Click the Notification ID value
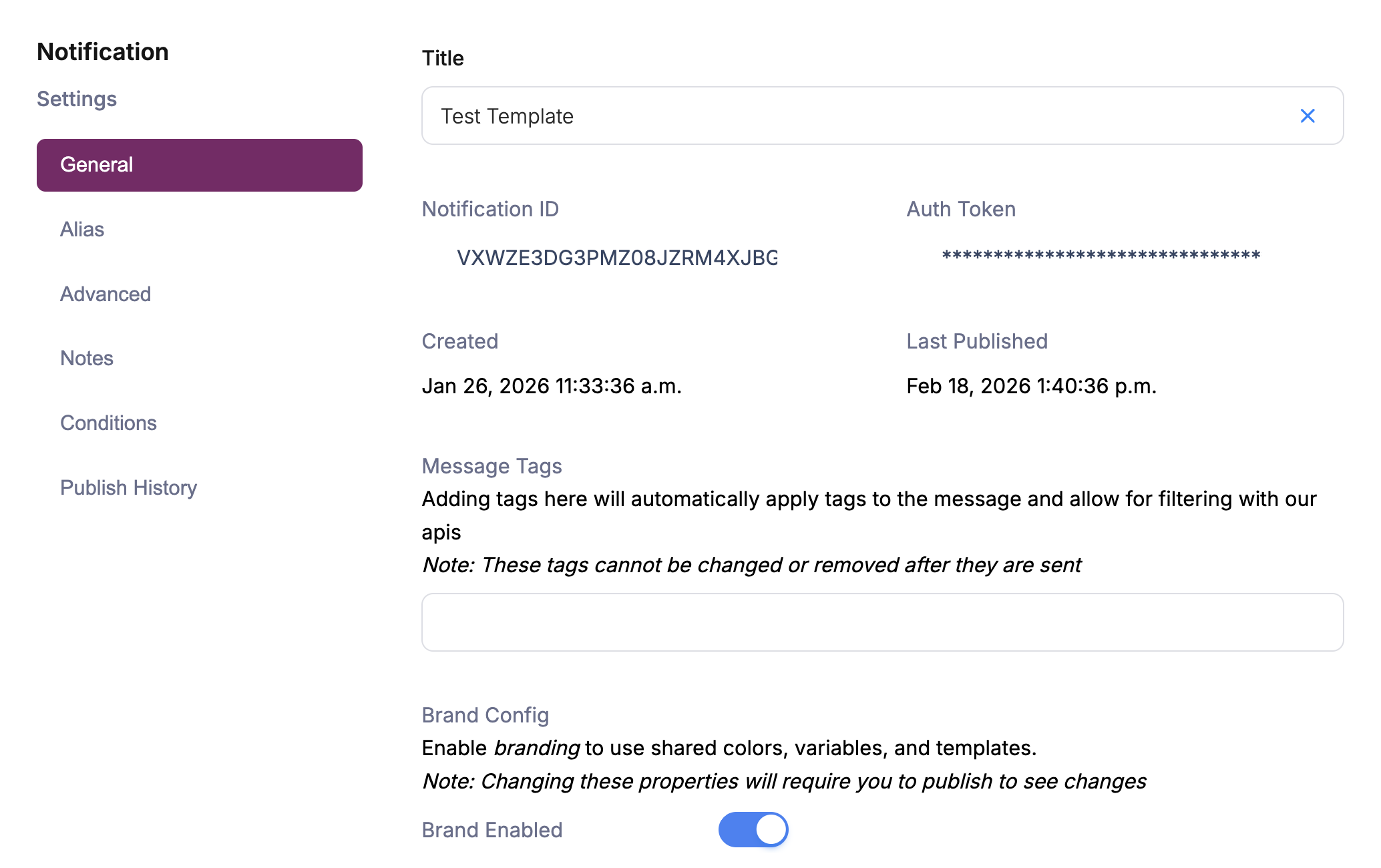 point(616,258)
